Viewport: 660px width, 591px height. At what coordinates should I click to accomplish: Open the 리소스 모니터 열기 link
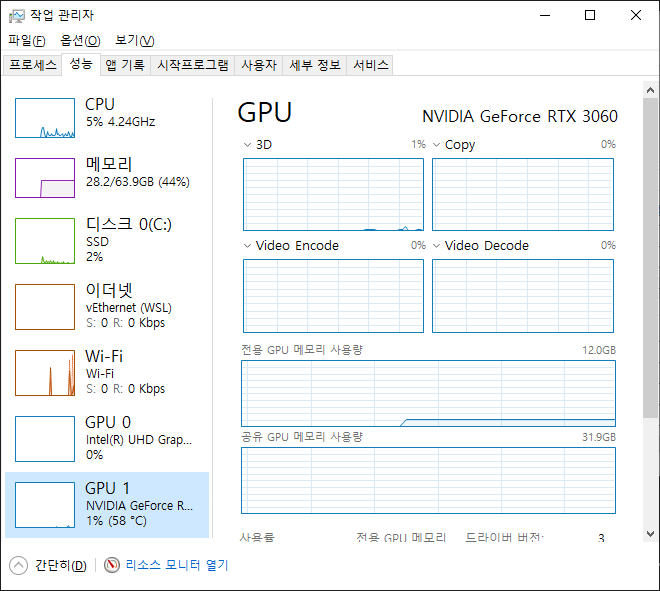(x=177, y=565)
